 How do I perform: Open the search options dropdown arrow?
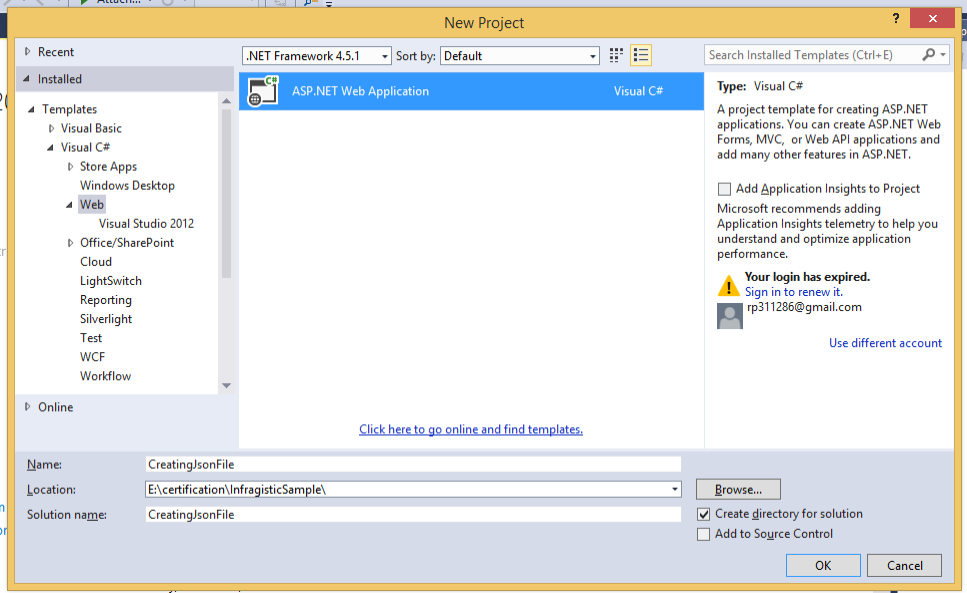pos(943,55)
